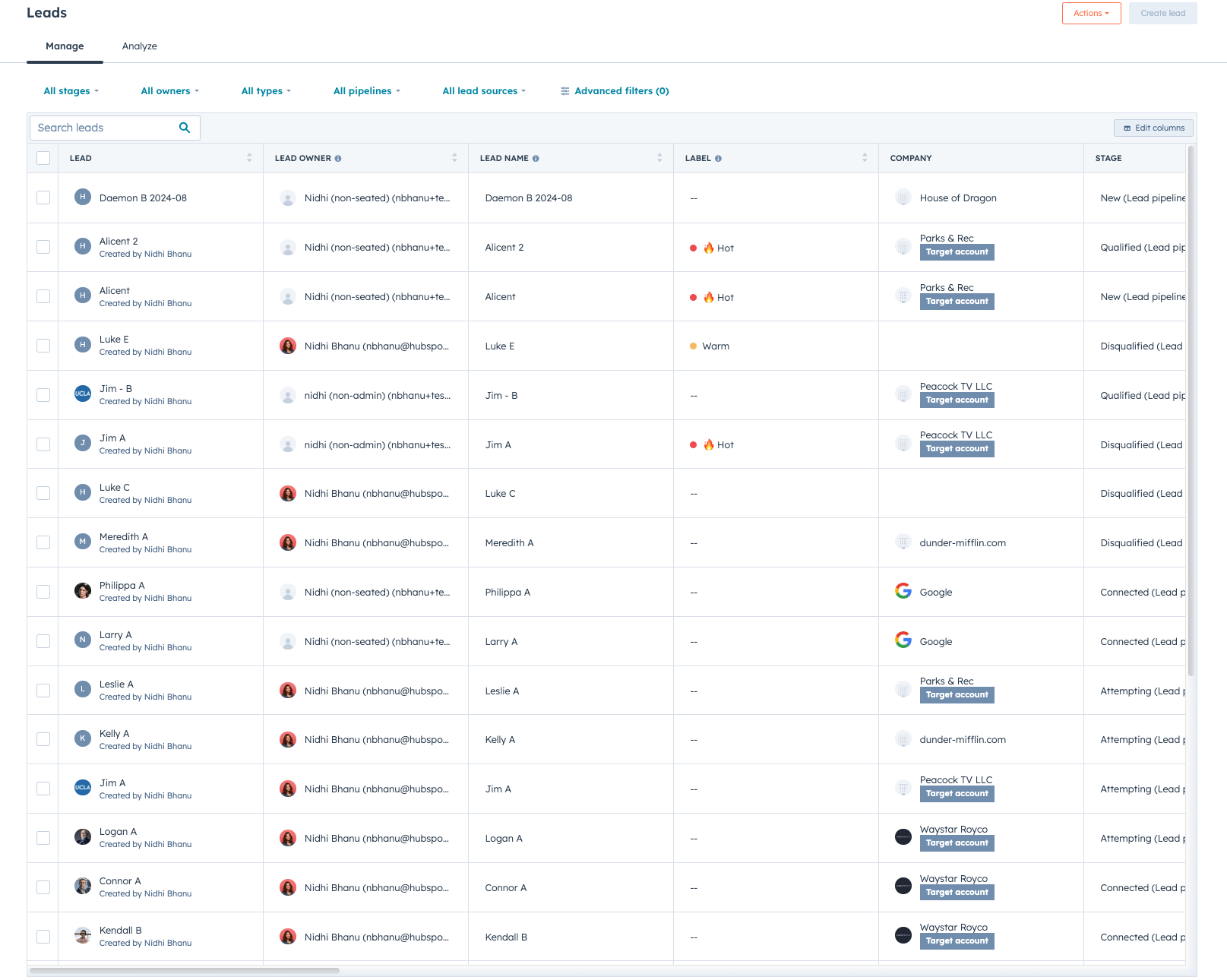Viewport: 1227px width, 980px height.
Task: Click the search magnifier icon
Action: [x=185, y=128]
